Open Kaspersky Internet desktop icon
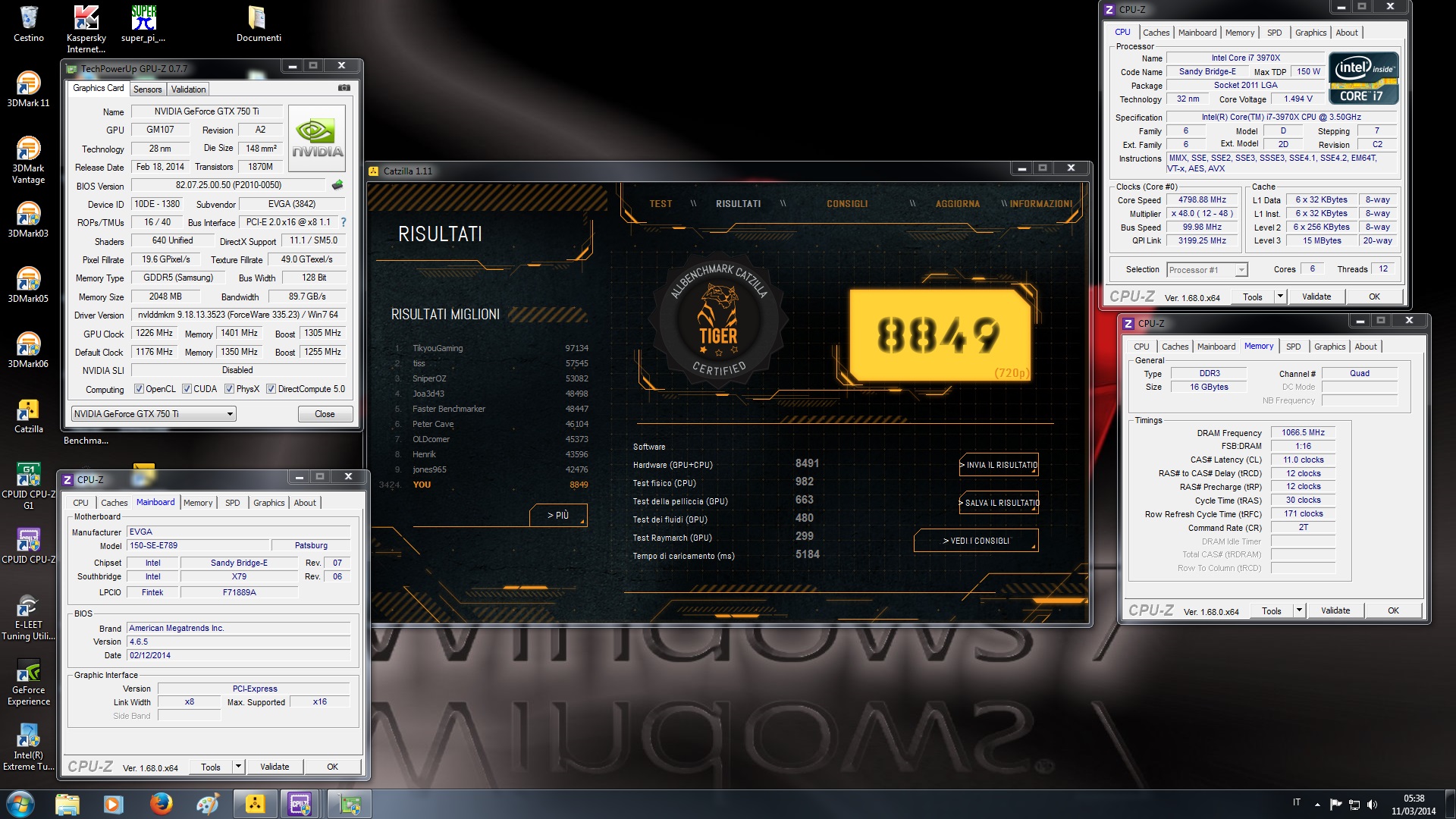The height and width of the screenshot is (819, 1456). 86,29
